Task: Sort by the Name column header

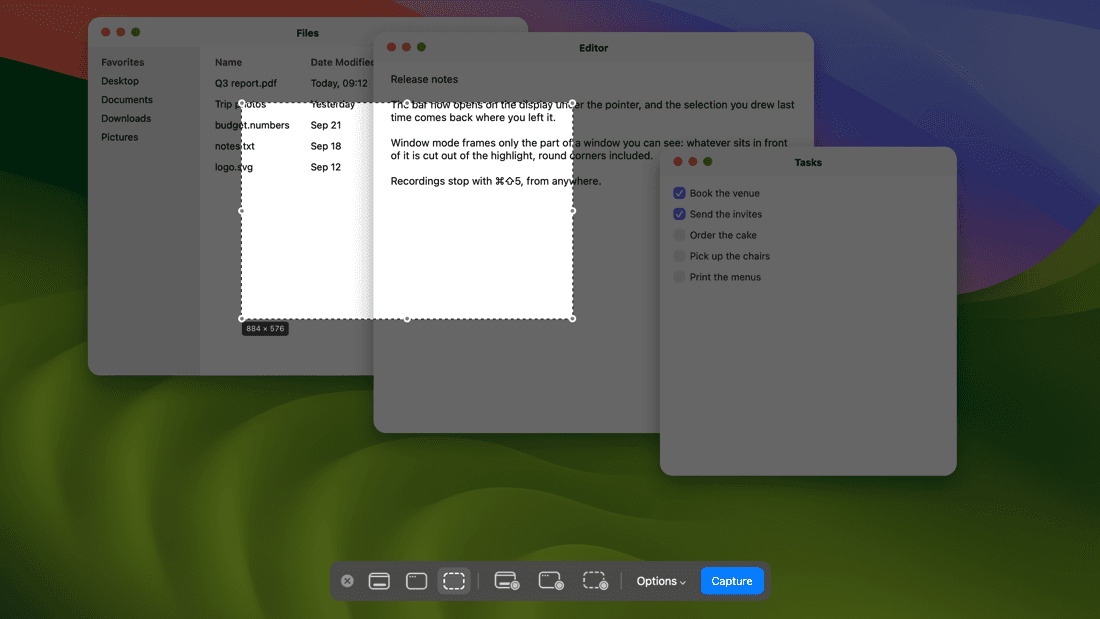Action: coord(228,62)
